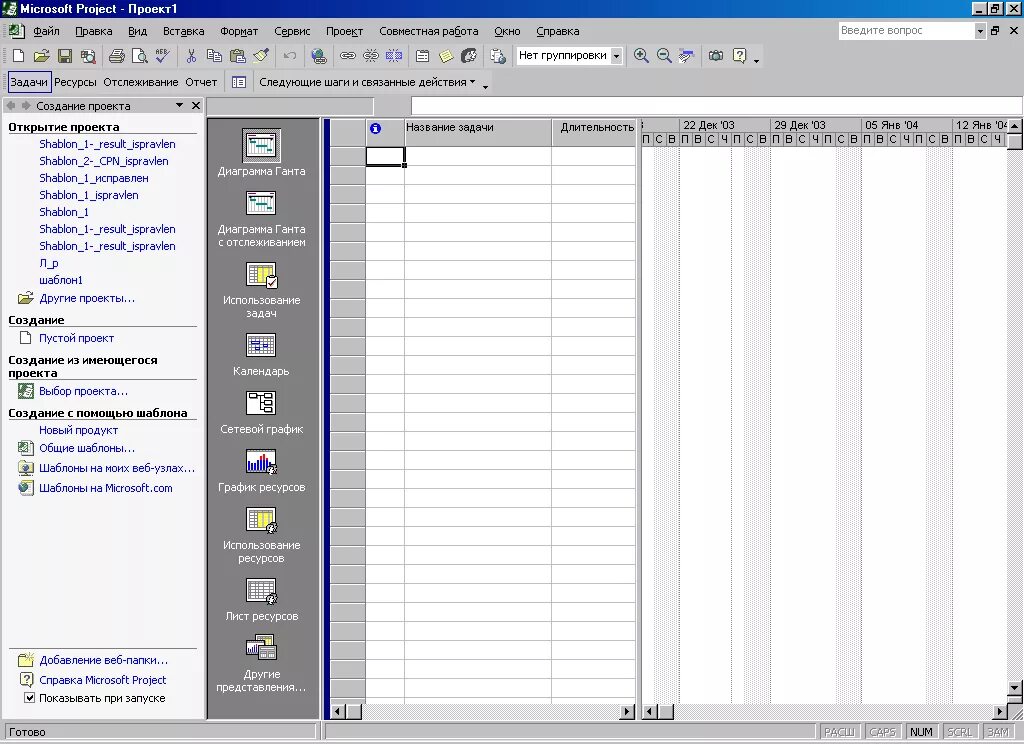Switch to Диаграмма Ганта с отслеживанием view

coord(261,218)
